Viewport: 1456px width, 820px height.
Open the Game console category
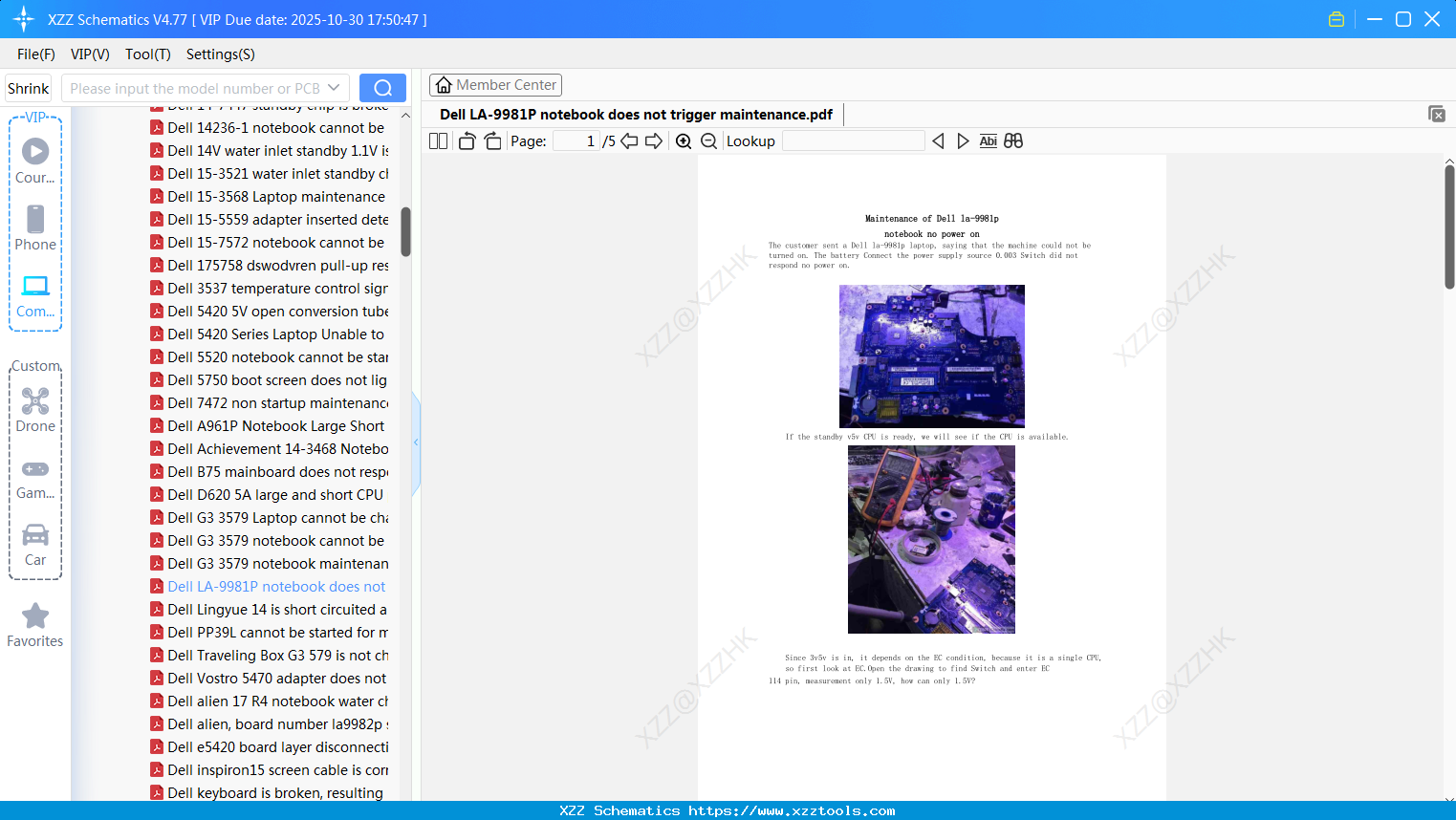click(35, 478)
